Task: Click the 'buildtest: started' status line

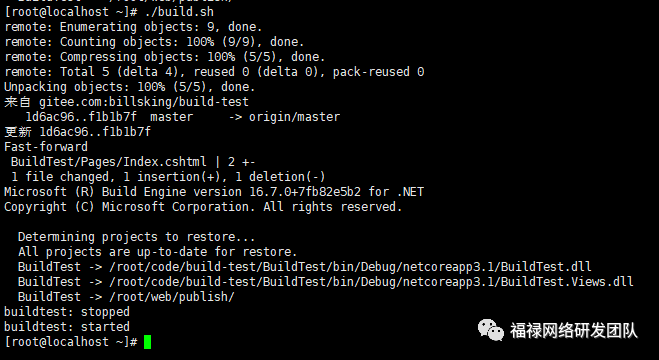Action: click(67, 327)
